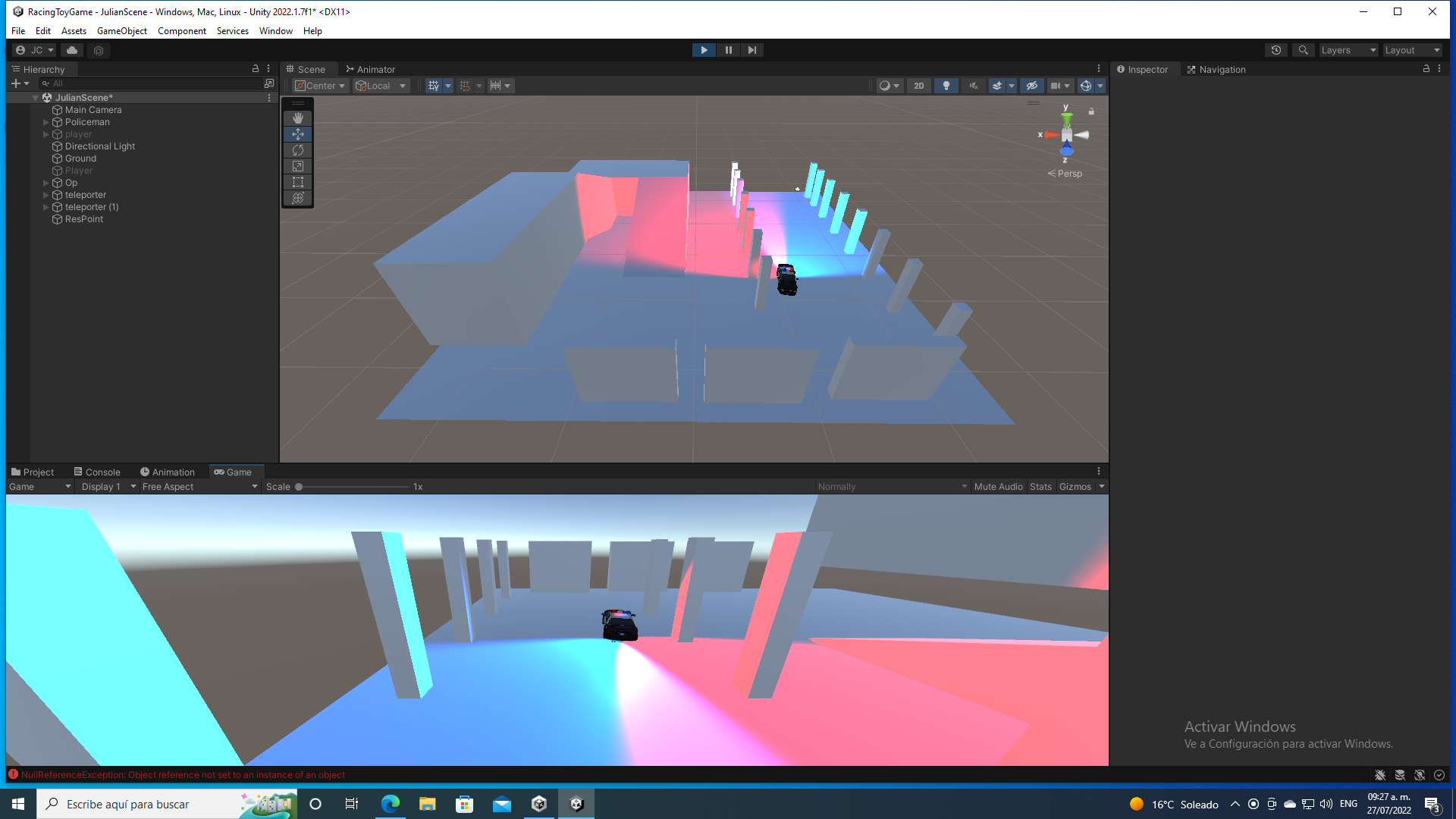Toggle 2D view mode in Scene
The height and width of the screenshot is (819, 1456).
point(919,86)
